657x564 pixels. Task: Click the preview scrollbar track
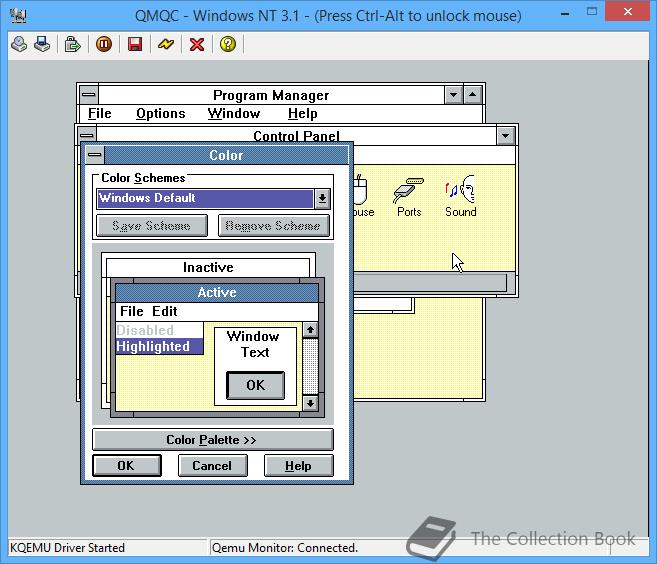(310, 367)
